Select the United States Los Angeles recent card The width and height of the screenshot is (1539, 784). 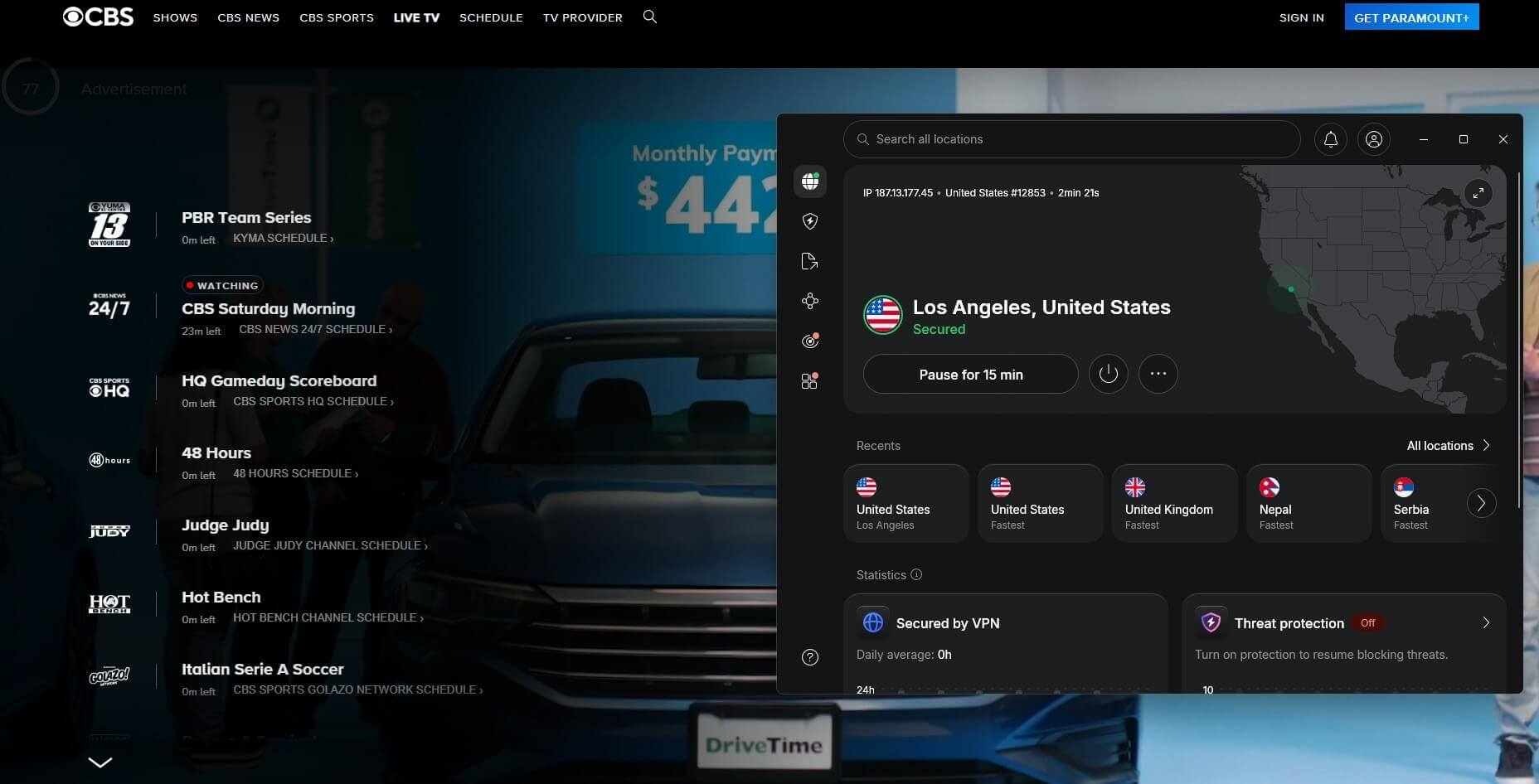point(905,503)
